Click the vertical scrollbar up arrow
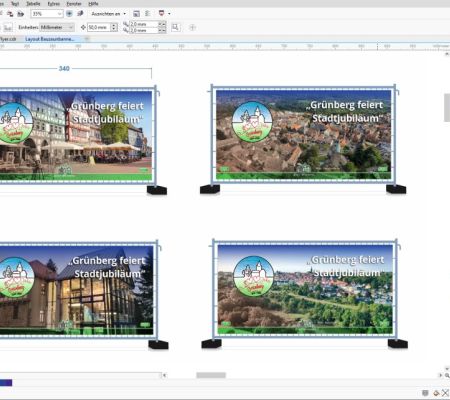The height and width of the screenshot is (400, 450). [447, 53]
